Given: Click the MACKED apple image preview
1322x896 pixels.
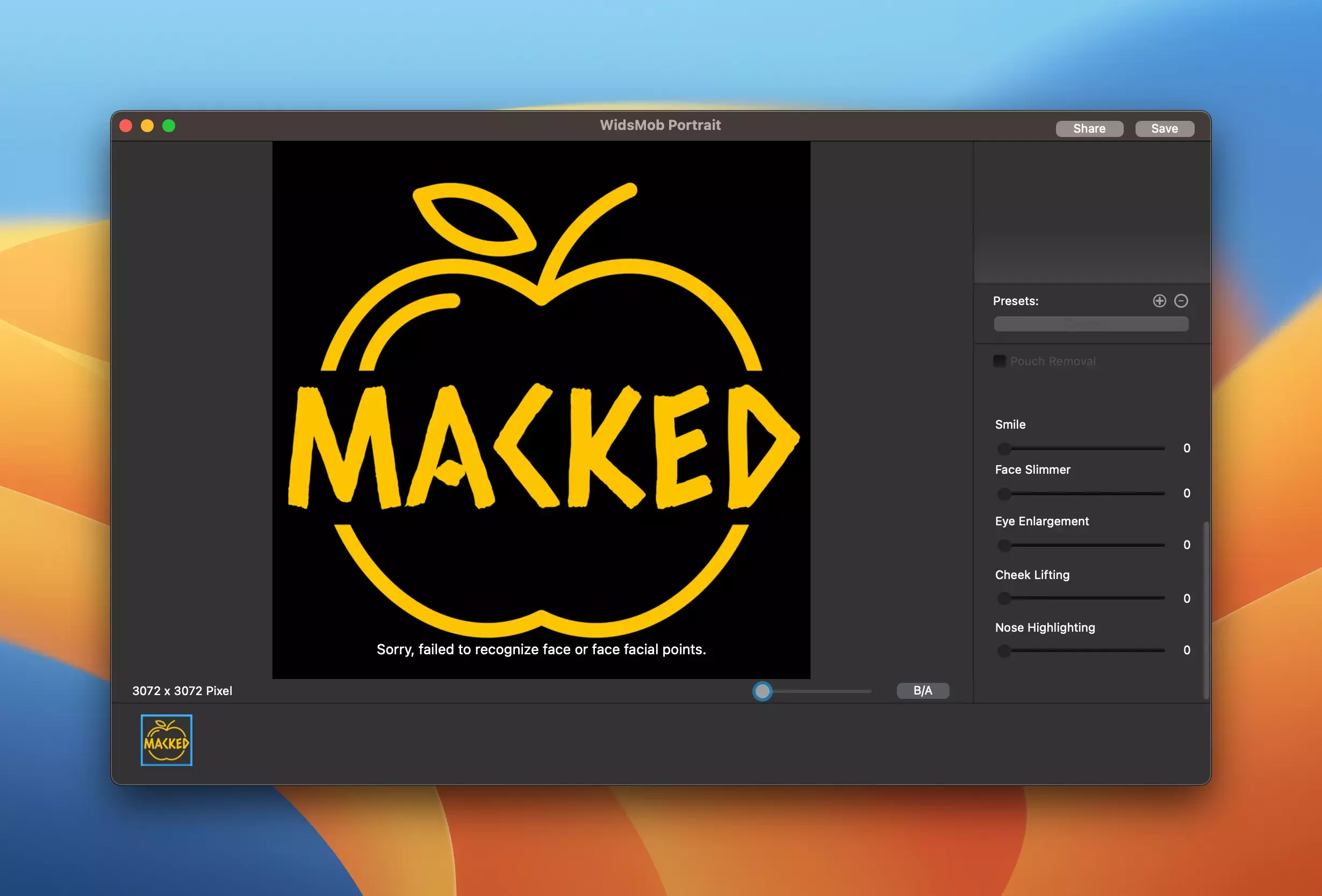Looking at the screenshot, I should coord(541,409).
